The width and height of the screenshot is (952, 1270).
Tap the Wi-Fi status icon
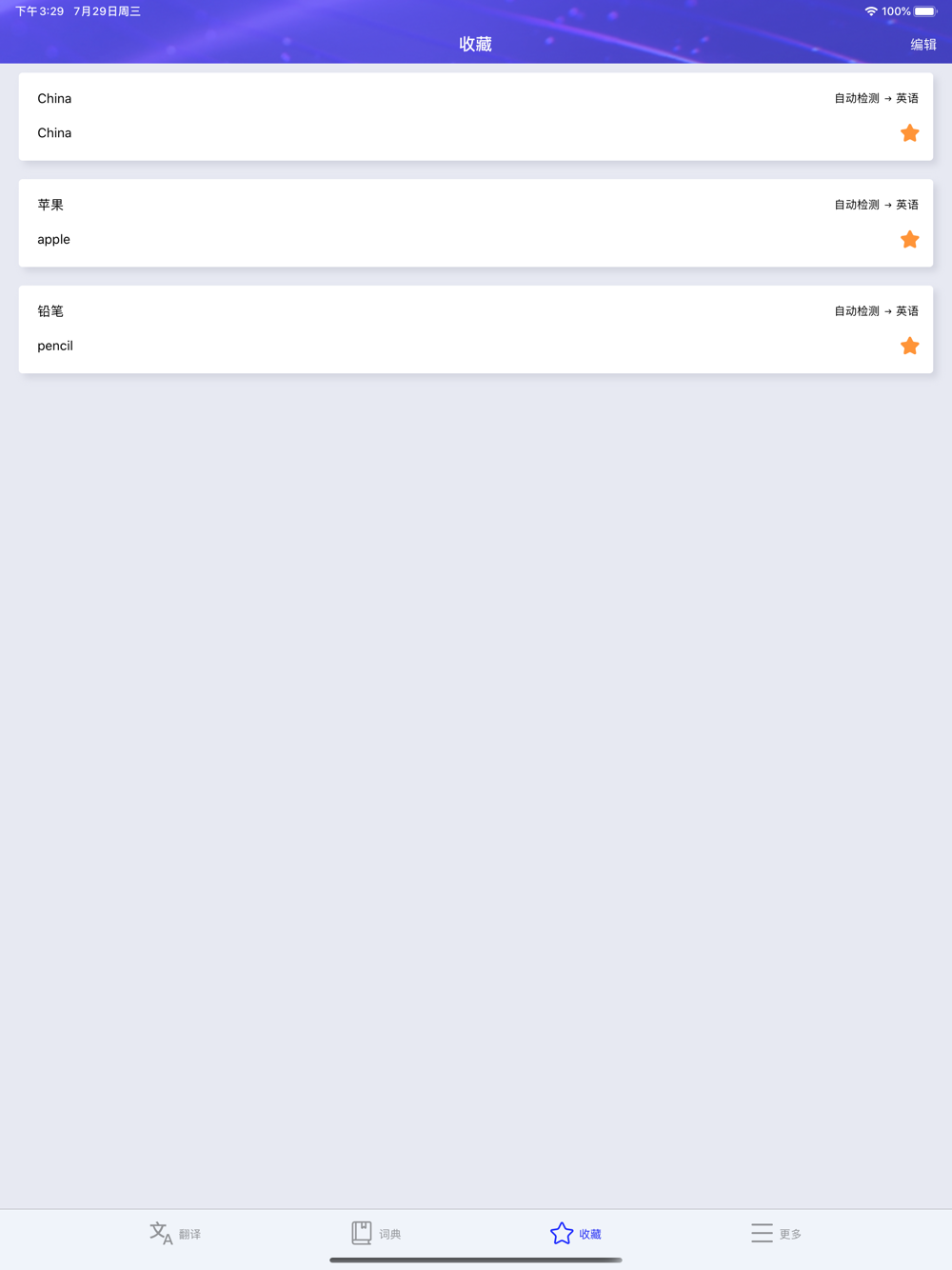coord(870,11)
